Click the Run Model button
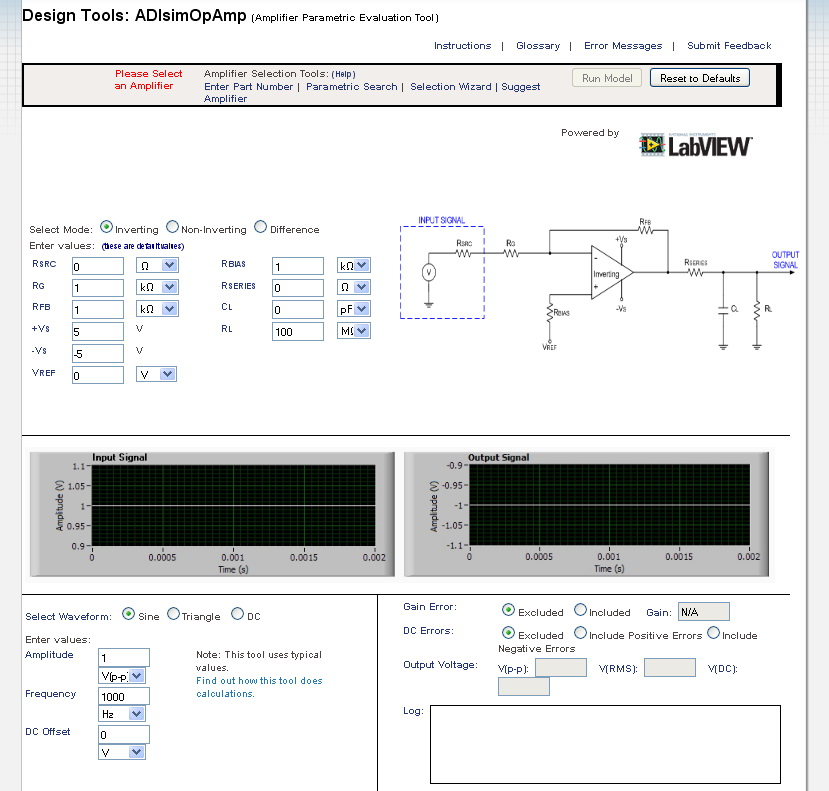Viewport: 829px width, 791px height. (607, 78)
